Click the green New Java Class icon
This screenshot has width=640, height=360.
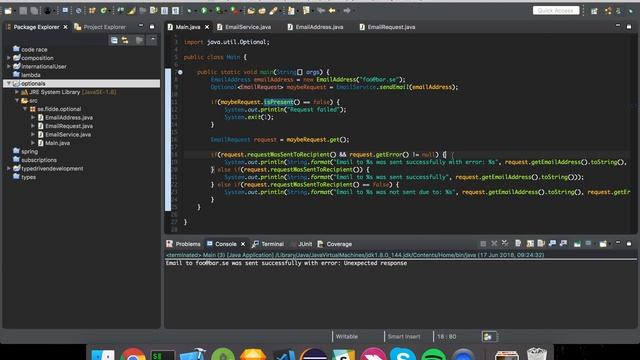click(103, 11)
